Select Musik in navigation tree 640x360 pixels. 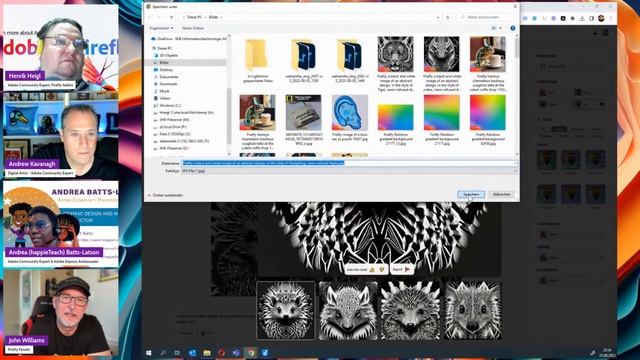[162, 91]
